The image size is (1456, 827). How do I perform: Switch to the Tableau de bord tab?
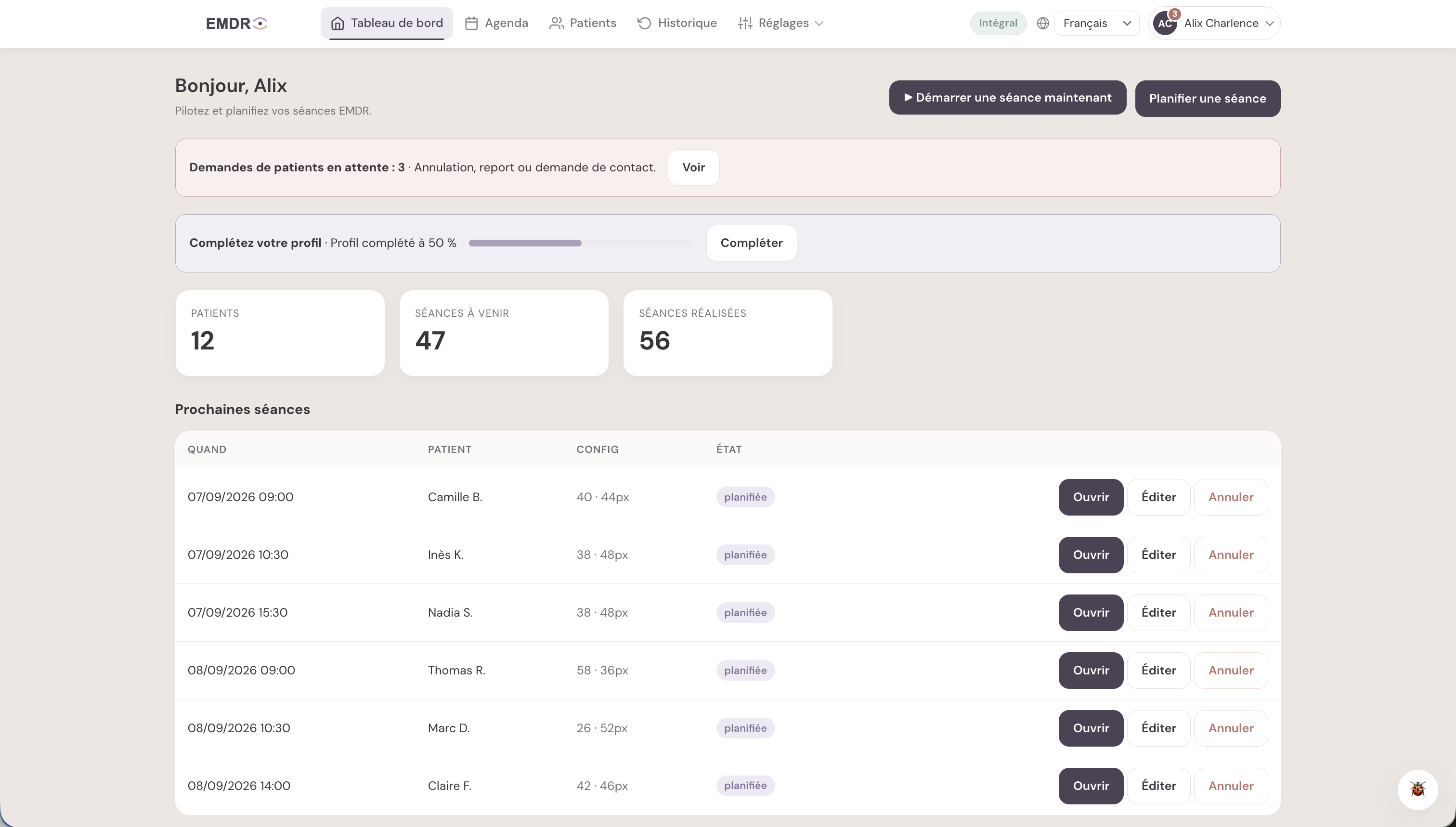(386, 23)
